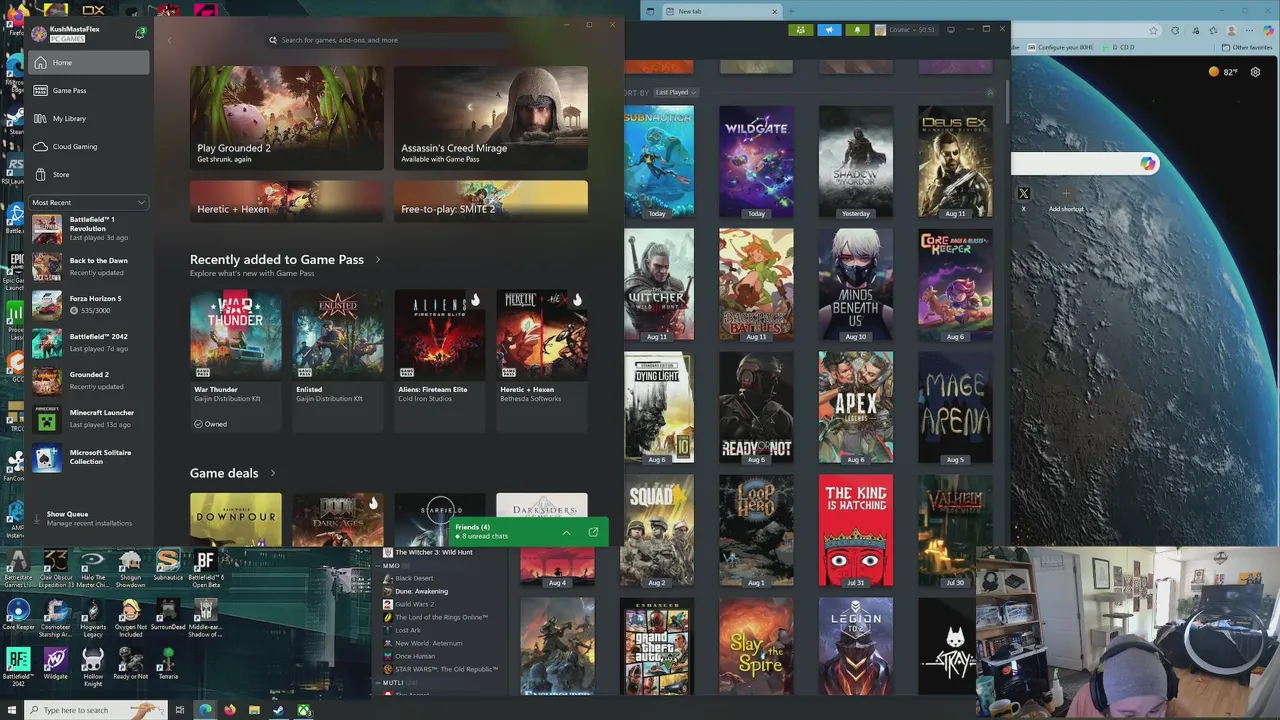Click the Windows Start button
Image resolution: width=1280 pixels, height=720 pixels.
click(11, 710)
